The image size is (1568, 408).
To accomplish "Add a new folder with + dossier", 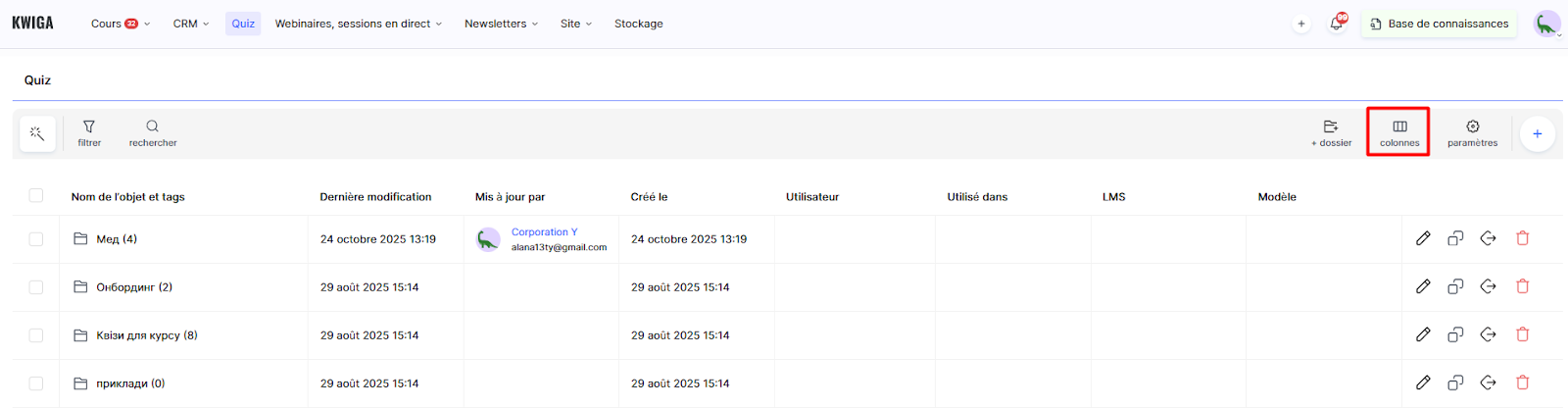I will point(1331,133).
